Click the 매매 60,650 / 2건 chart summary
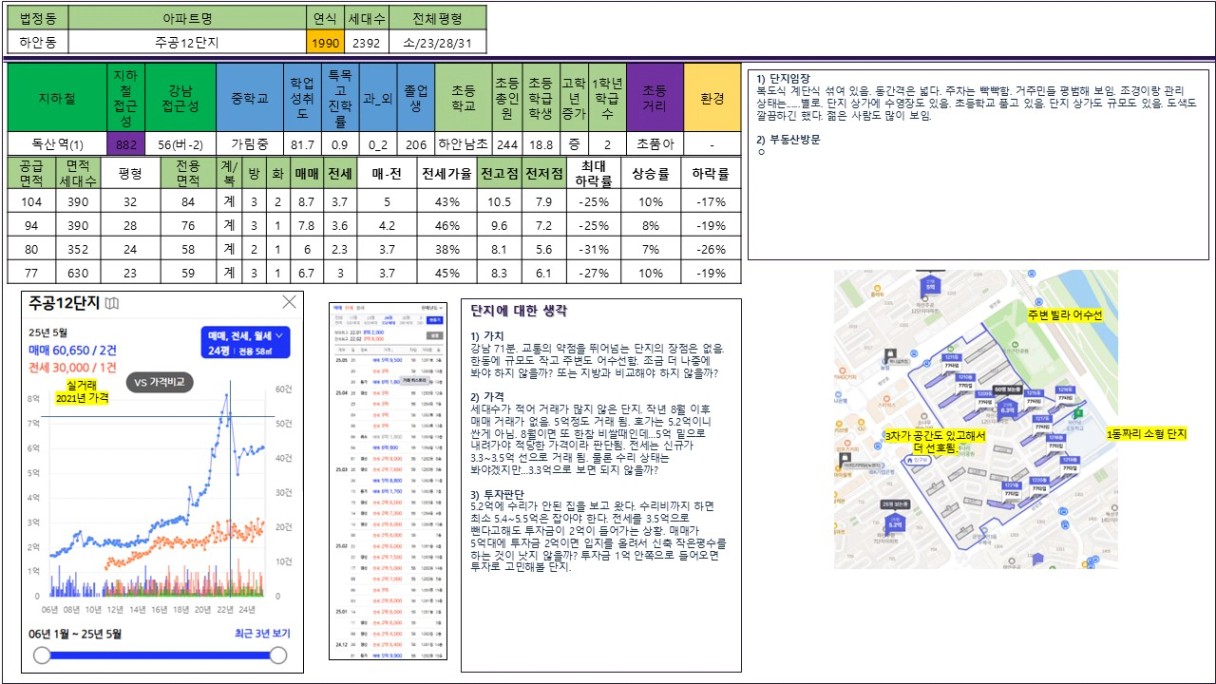 pos(73,349)
